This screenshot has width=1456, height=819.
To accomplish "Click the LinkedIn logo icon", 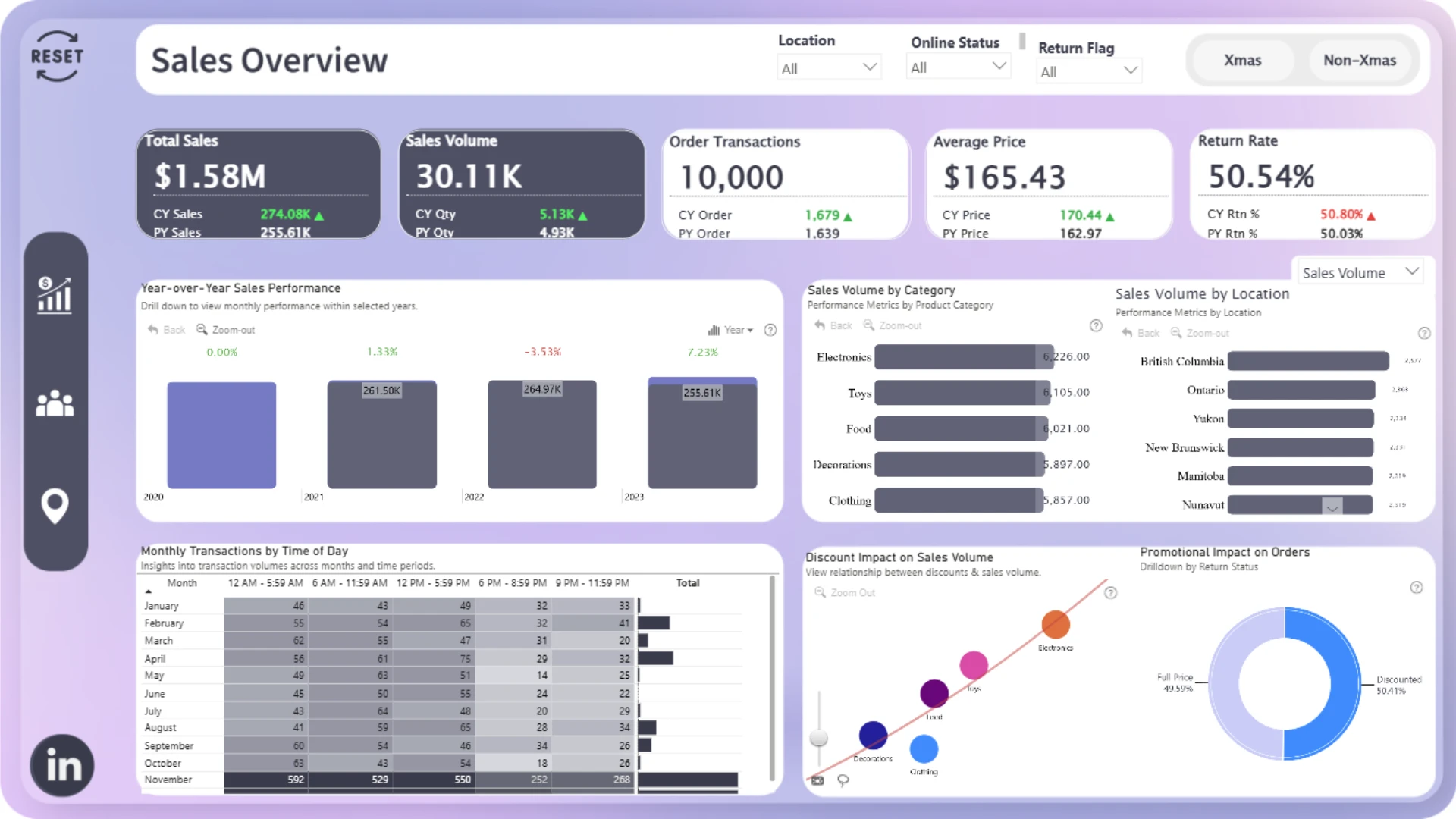I will point(62,765).
